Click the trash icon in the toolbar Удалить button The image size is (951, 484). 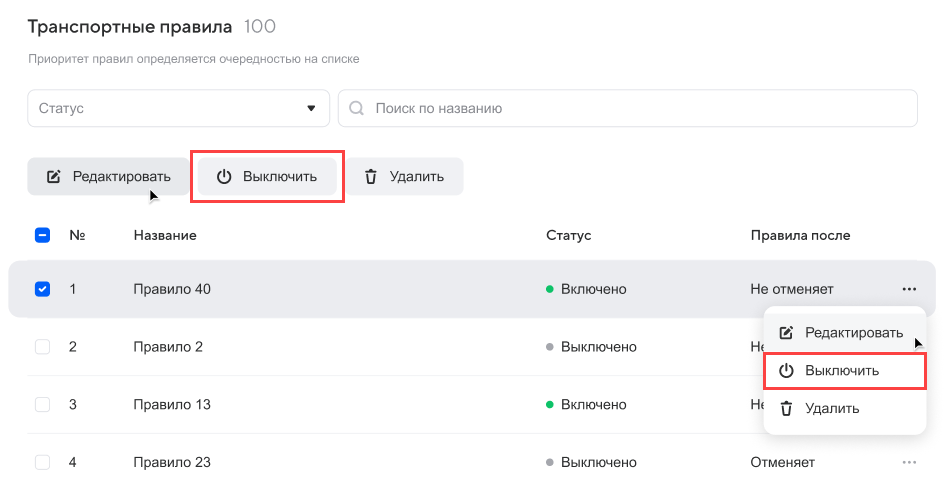coord(371,177)
